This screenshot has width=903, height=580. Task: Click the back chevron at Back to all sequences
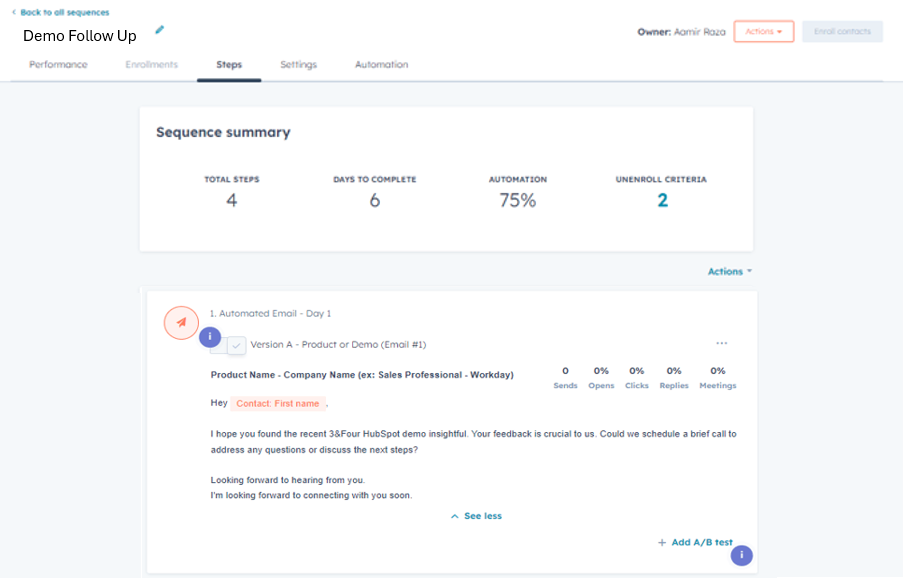pyautogui.click(x=14, y=12)
